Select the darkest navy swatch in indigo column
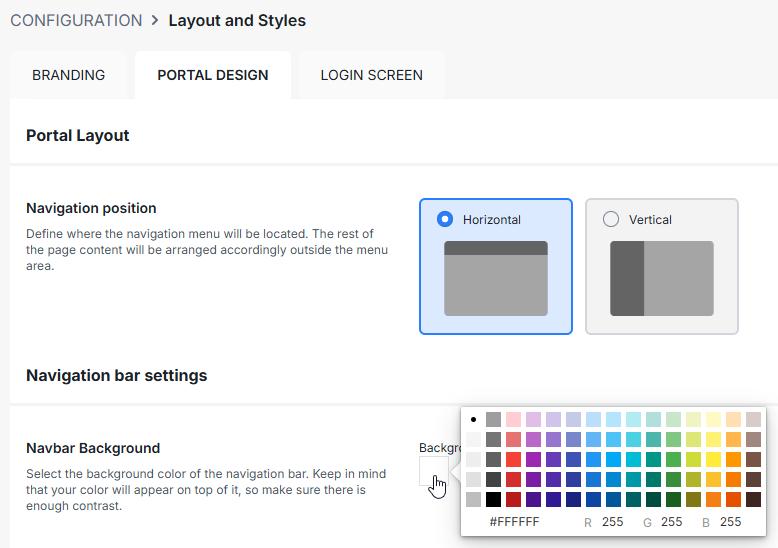Screen dimensions: 778x548 [574, 499]
